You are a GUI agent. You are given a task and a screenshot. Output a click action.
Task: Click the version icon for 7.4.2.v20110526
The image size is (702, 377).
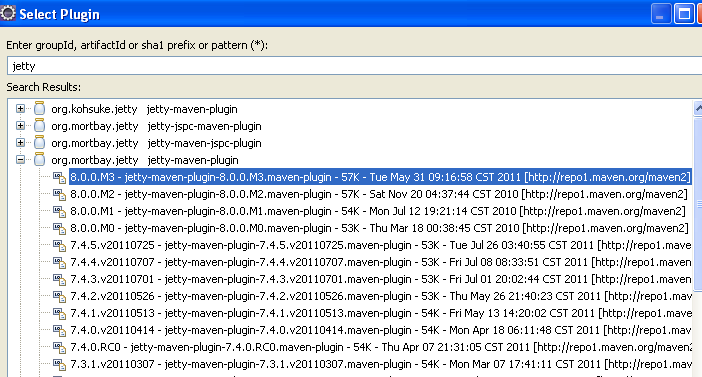[60, 296]
